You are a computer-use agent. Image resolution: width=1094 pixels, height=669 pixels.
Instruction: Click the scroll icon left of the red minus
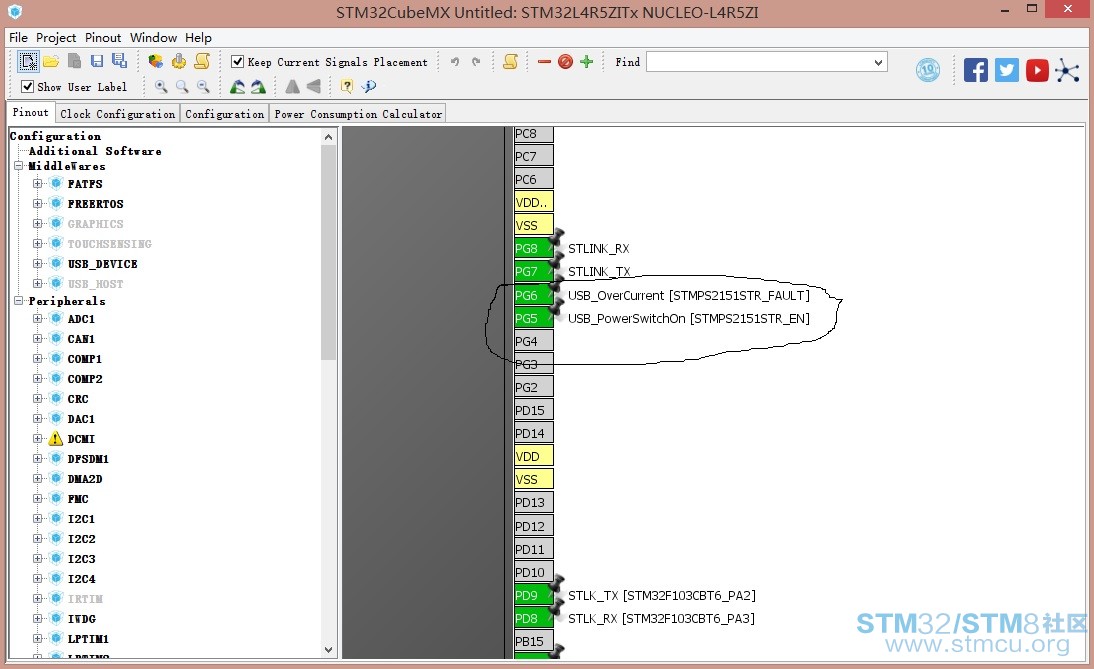pyautogui.click(x=510, y=61)
